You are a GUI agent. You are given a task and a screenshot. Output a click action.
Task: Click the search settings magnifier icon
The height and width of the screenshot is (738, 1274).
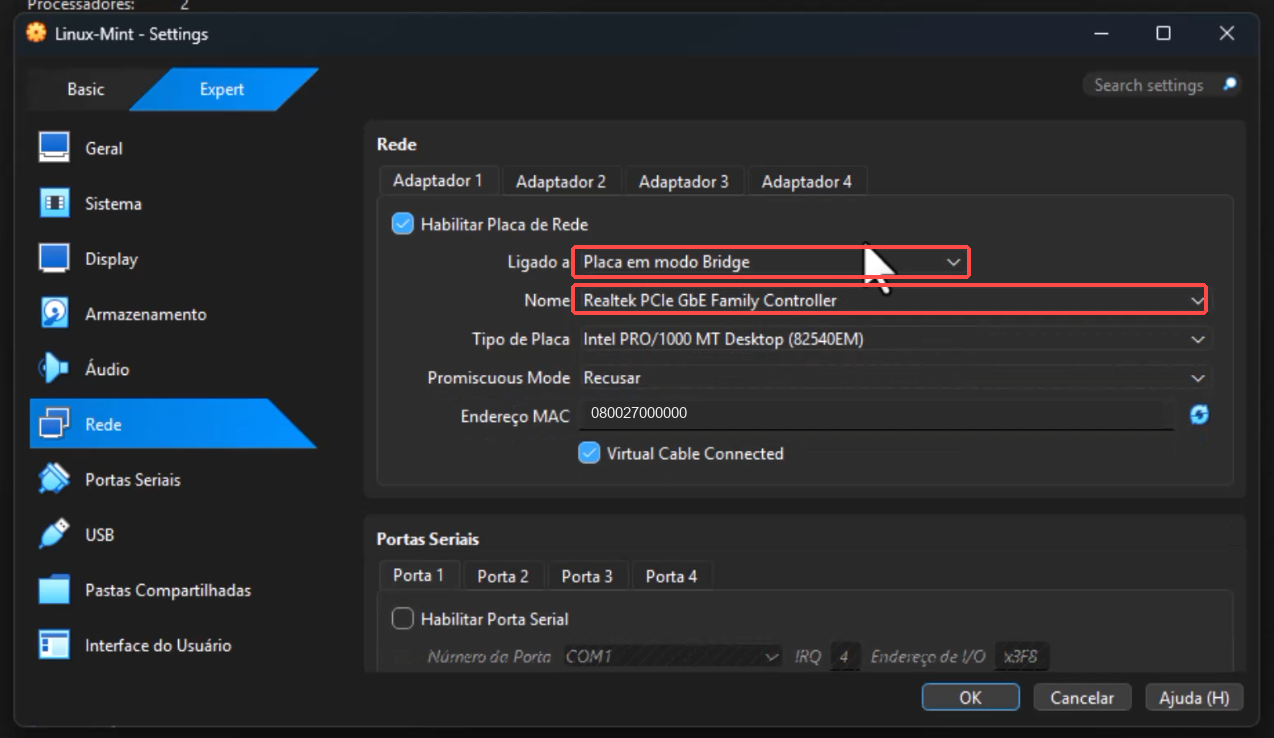(1229, 85)
